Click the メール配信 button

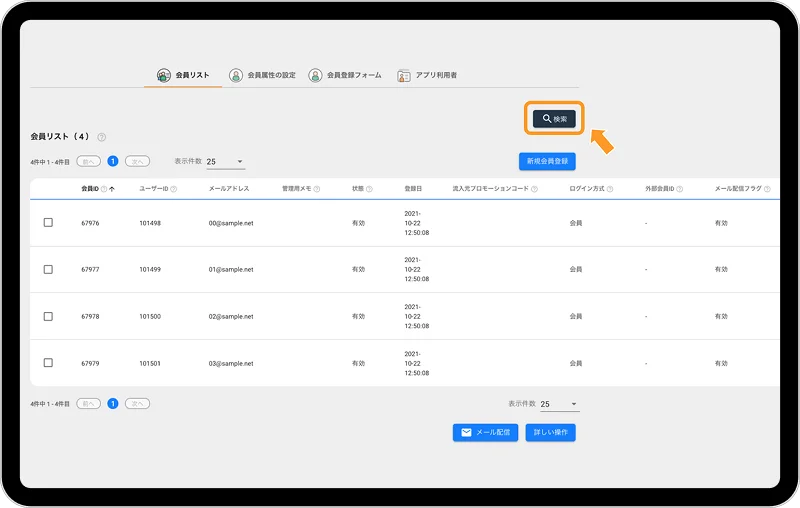(484, 432)
